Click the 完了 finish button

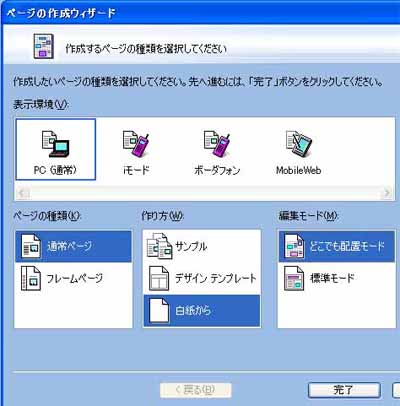pos(344,390)
